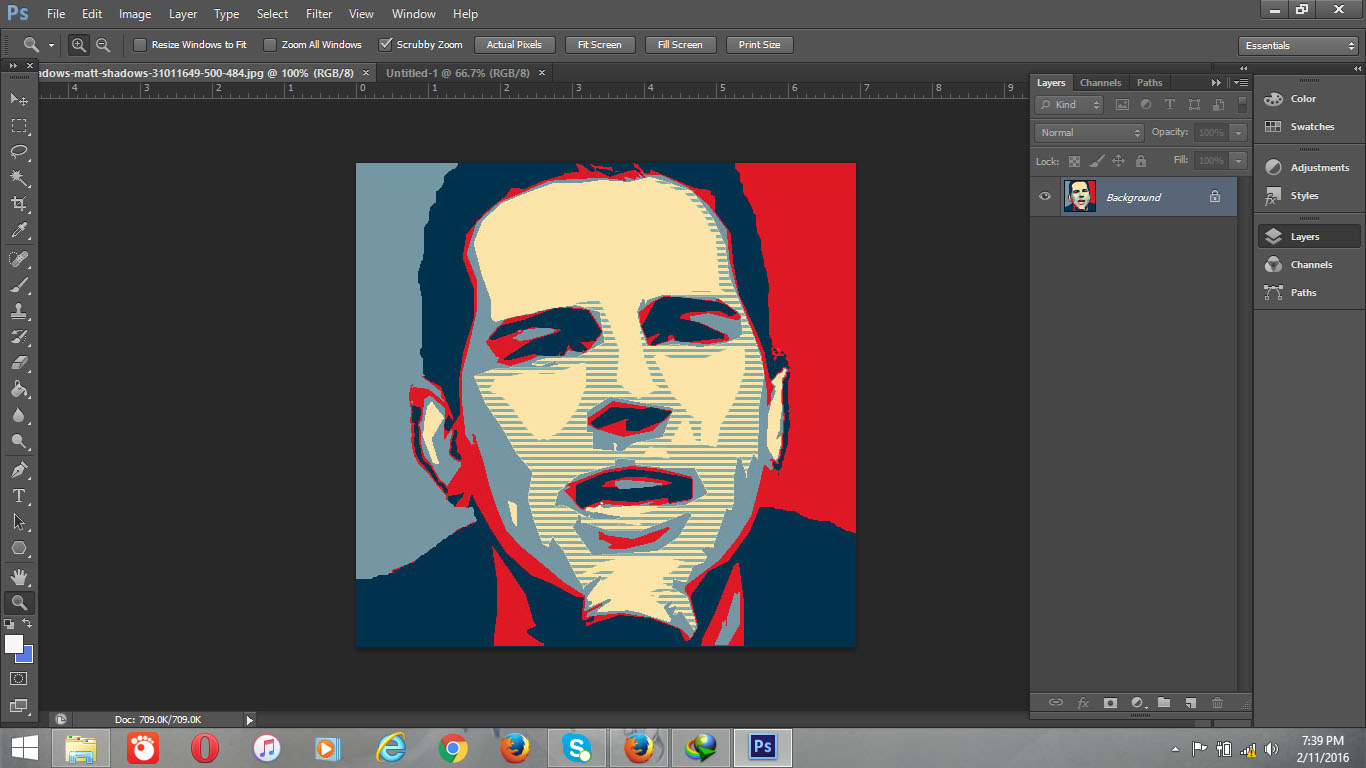Select the Paint Bucket tool
This screenshot has height=768, width=1366.
coord(19,389)
